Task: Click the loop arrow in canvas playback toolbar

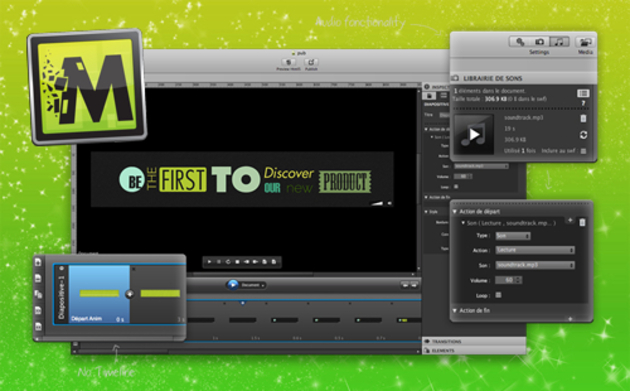Action: coord(228,262)
